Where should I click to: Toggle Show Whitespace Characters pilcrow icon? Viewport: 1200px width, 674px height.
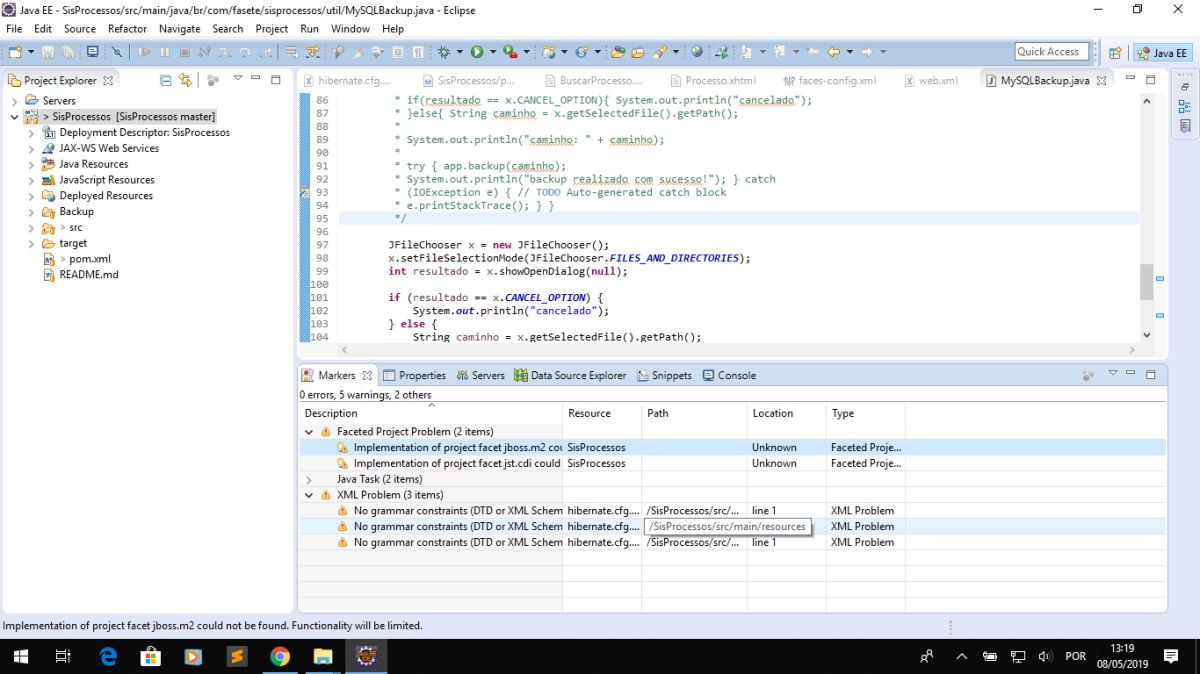[416, 52]
